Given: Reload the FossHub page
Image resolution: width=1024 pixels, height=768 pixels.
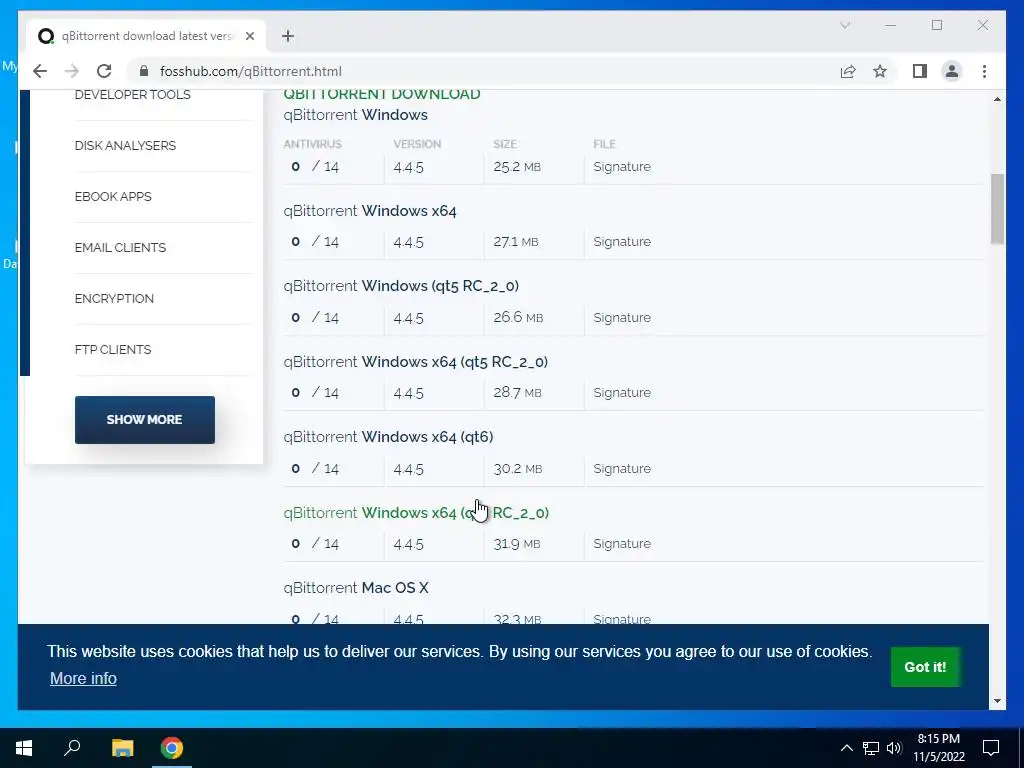Looking at the screenshot, I should coord(104,71).
